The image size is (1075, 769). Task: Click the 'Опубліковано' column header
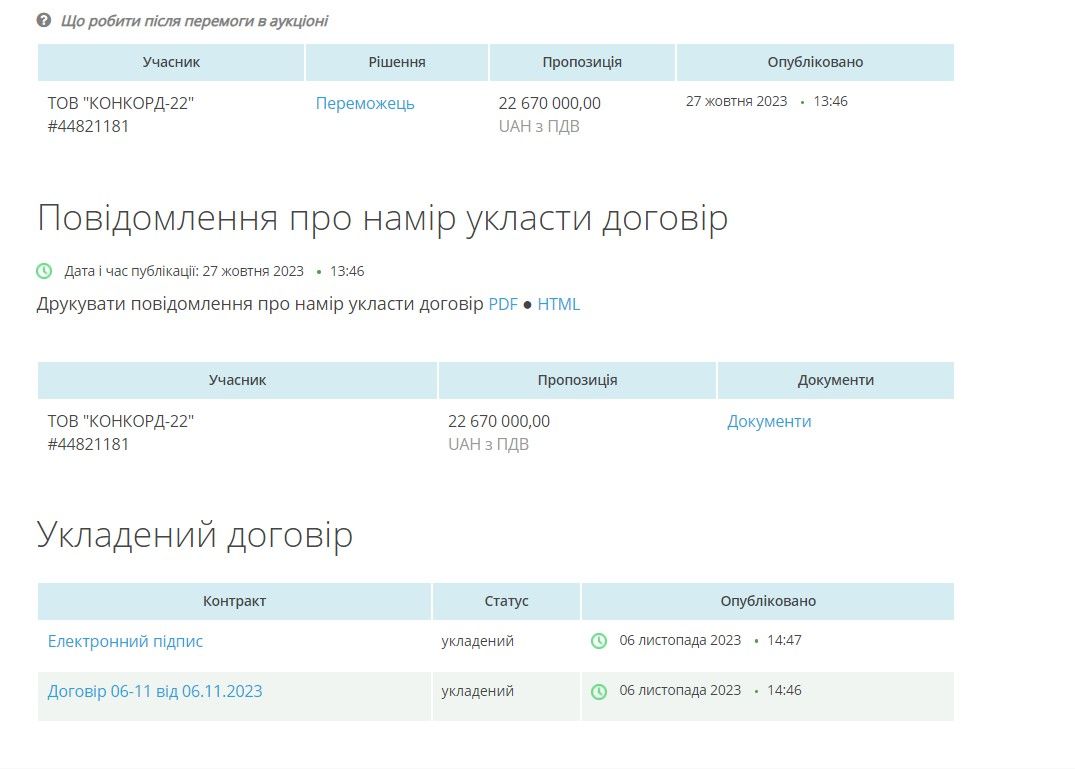point(813,61)
